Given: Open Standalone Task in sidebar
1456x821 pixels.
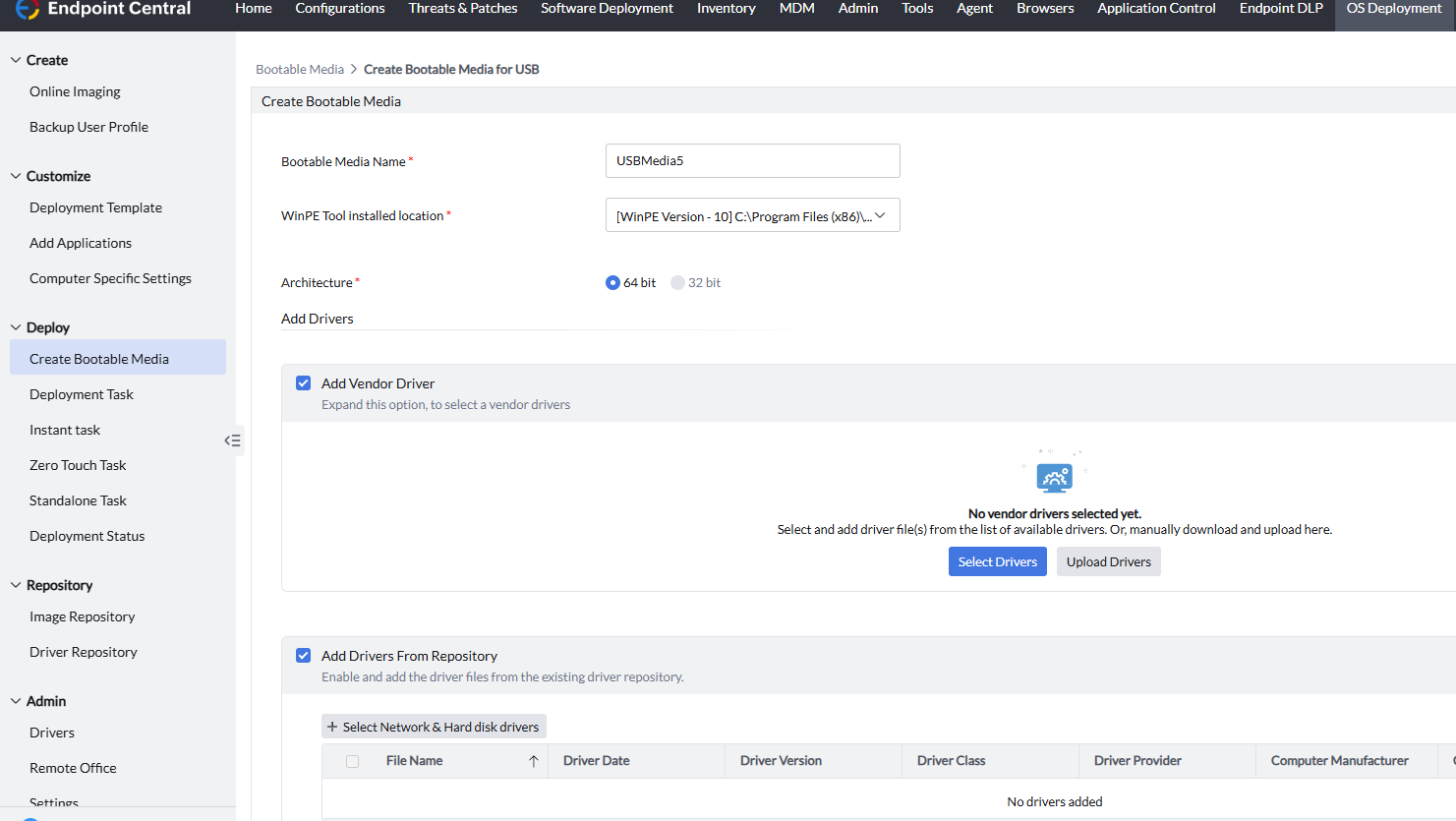Looking at the screenshot, I should pyautogui.click(x=78, y=500).
